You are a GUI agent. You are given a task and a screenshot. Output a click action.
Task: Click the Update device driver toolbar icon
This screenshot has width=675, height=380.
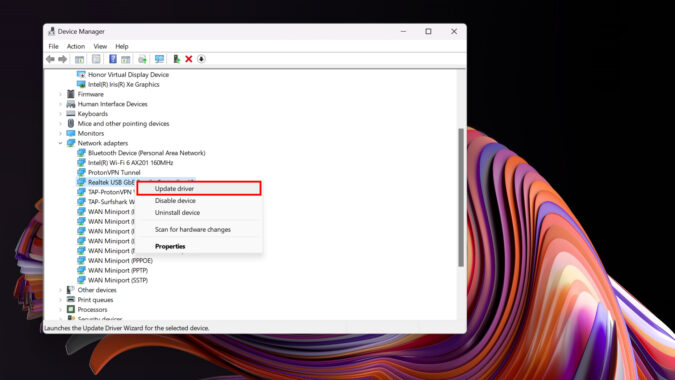(x=142, y=59)
